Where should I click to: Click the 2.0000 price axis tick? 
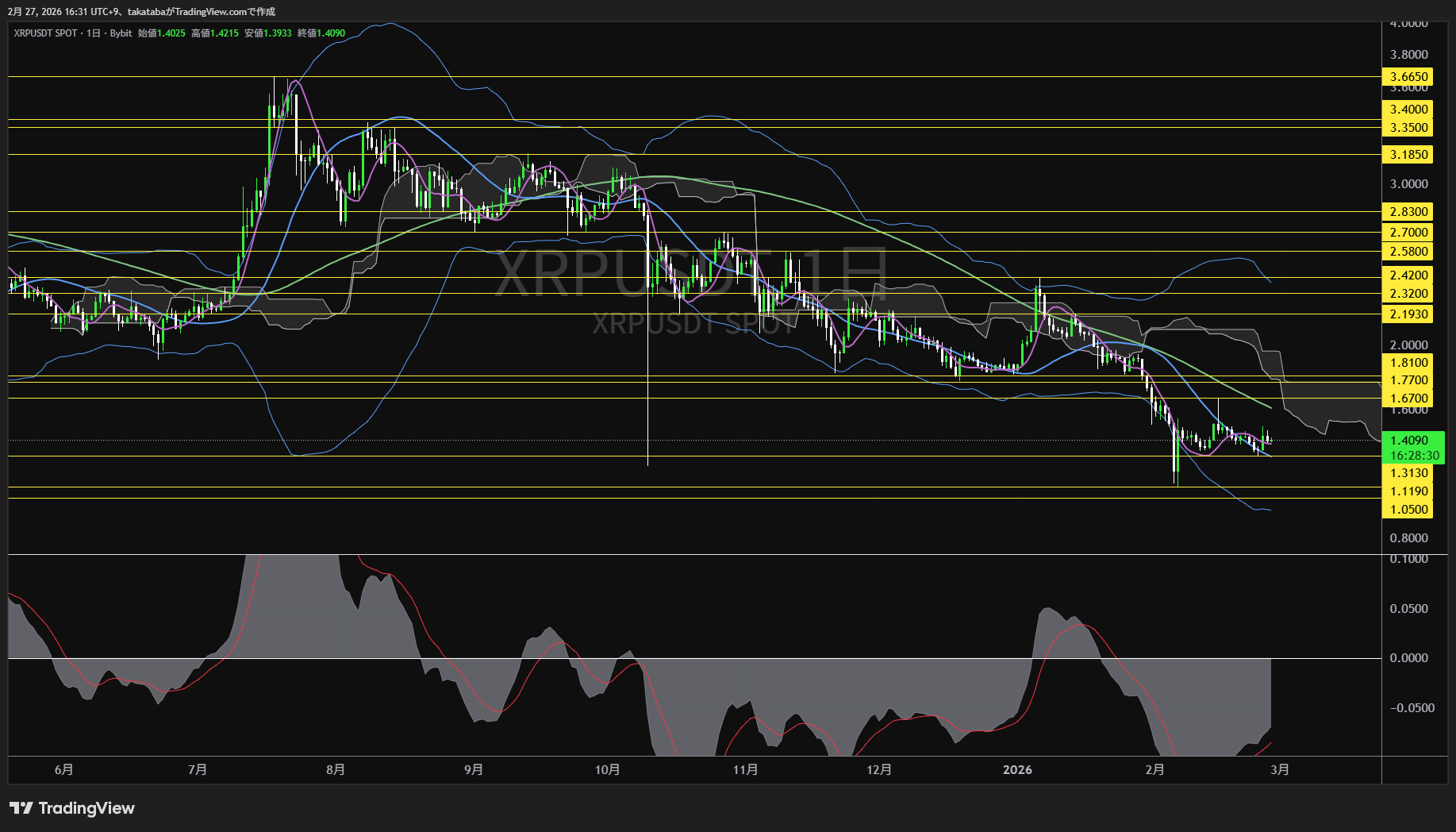click(1409, 345)
